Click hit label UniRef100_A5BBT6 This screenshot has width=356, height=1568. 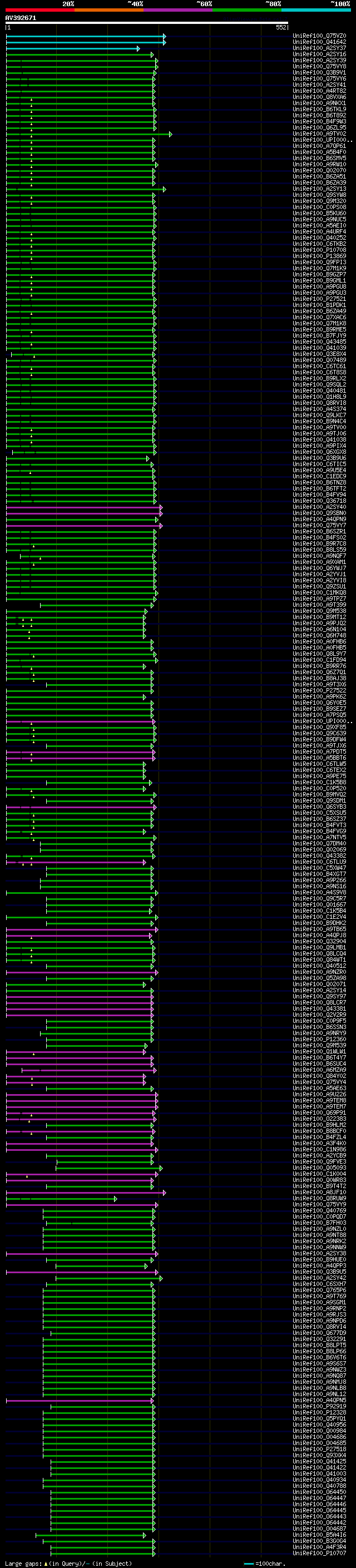pos(319,758)
